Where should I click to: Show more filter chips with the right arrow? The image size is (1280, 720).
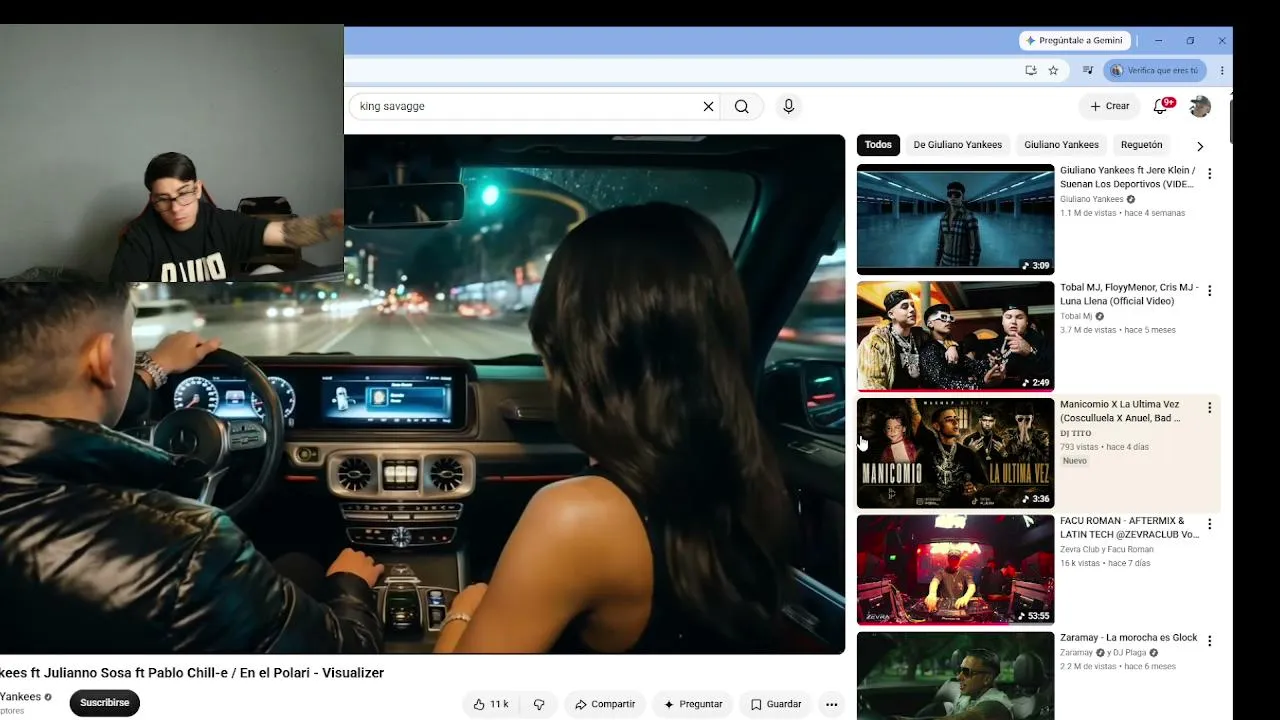pos(1200,146)
